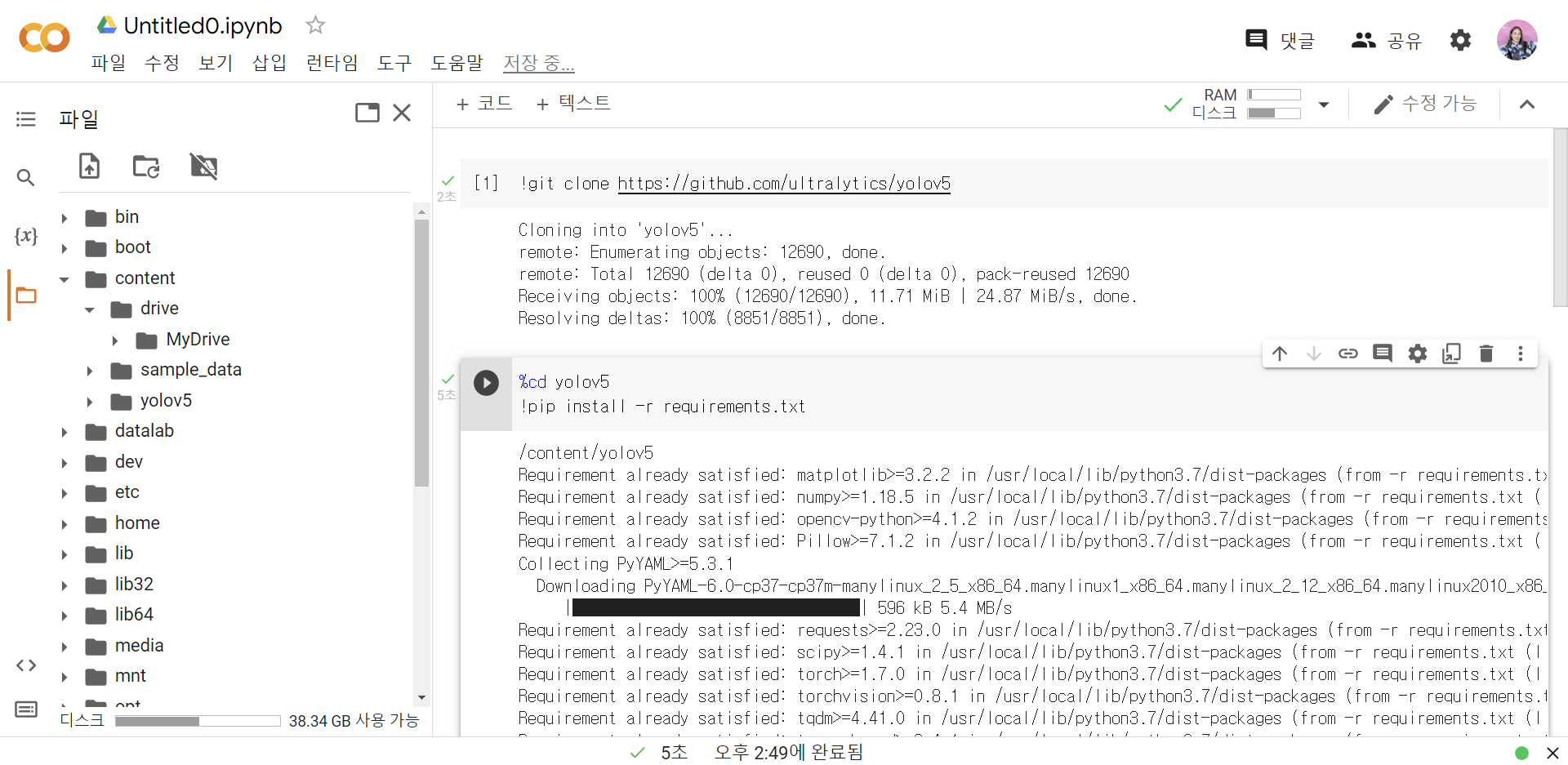
Task: Open the table of contents sidebar icon
Action: (26, 119)
